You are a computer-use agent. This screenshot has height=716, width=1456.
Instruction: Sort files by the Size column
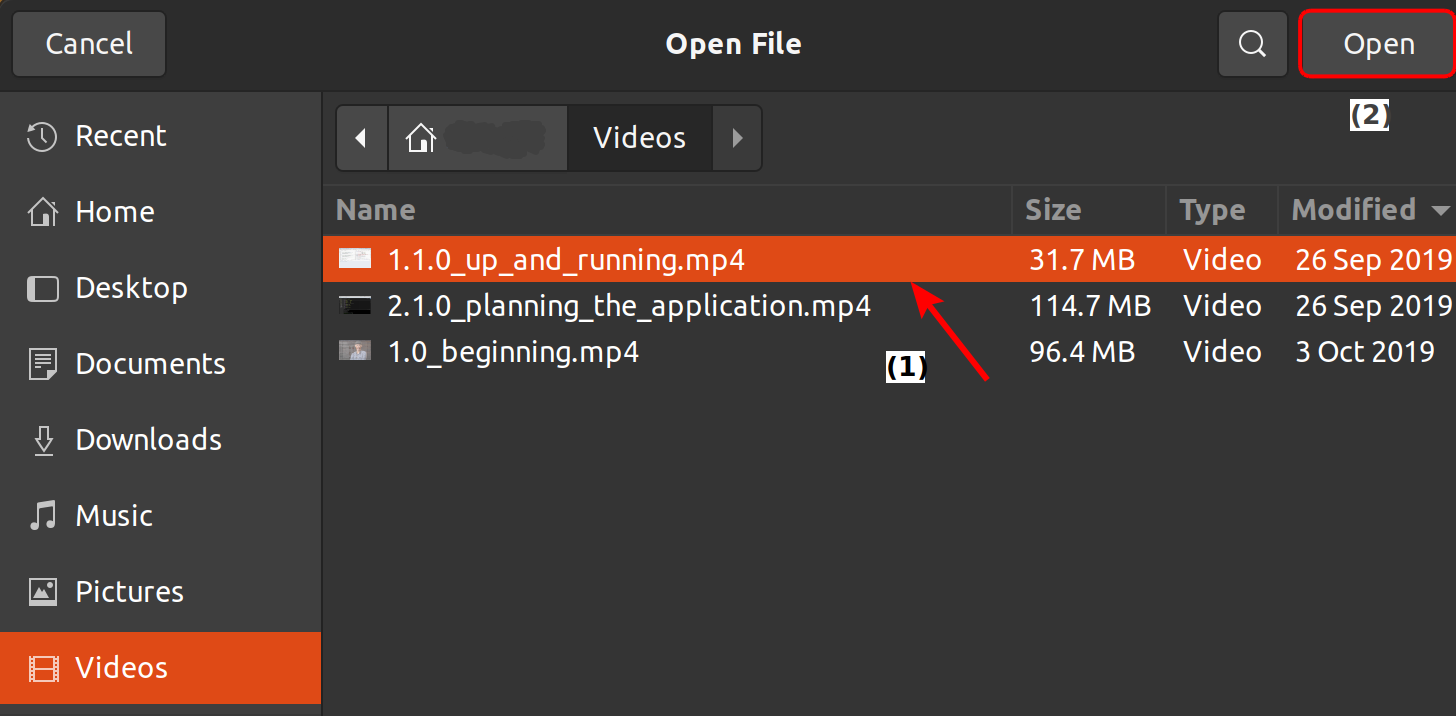point(1053,210)
